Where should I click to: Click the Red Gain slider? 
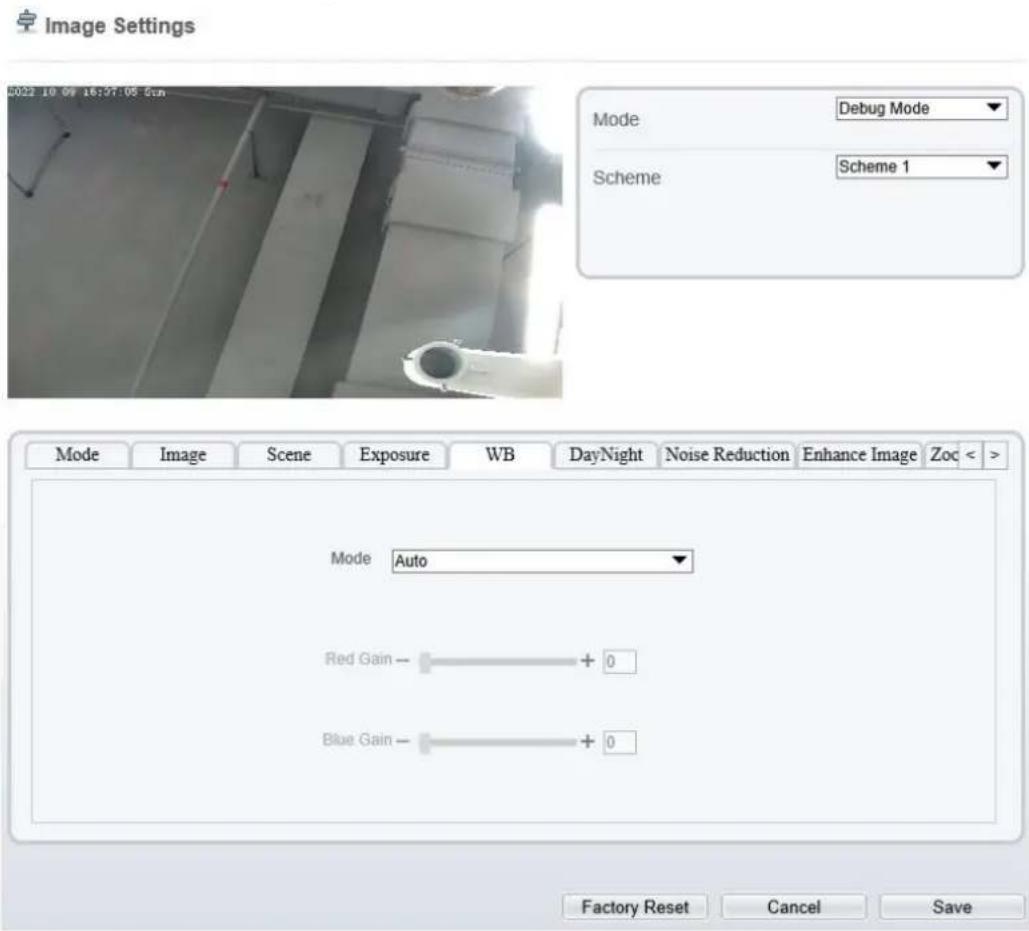(498, 661)
